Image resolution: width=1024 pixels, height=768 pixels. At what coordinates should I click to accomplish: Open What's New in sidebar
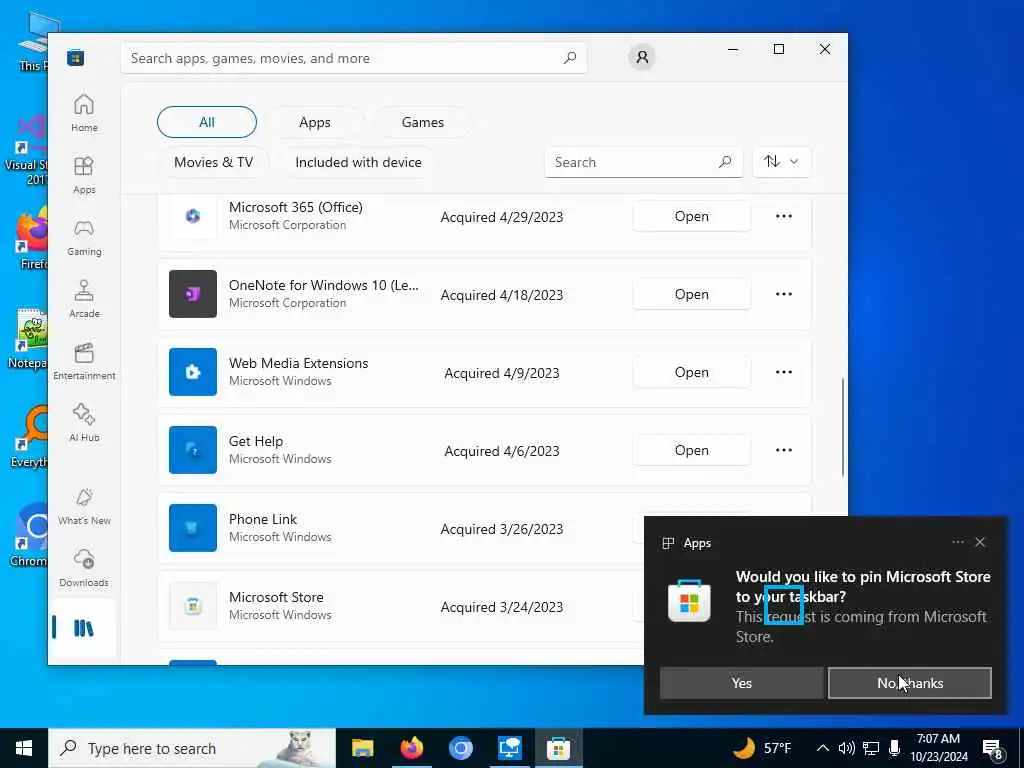(84, 506)
